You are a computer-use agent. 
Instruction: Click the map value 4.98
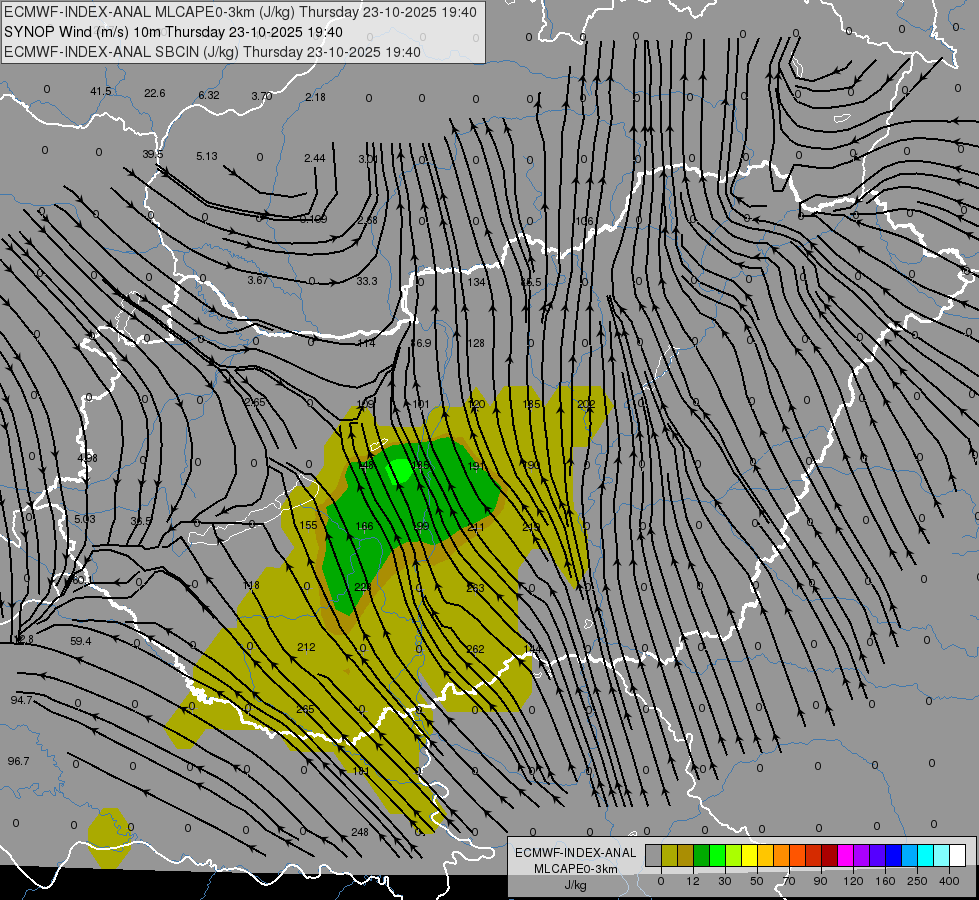(87, 458)
